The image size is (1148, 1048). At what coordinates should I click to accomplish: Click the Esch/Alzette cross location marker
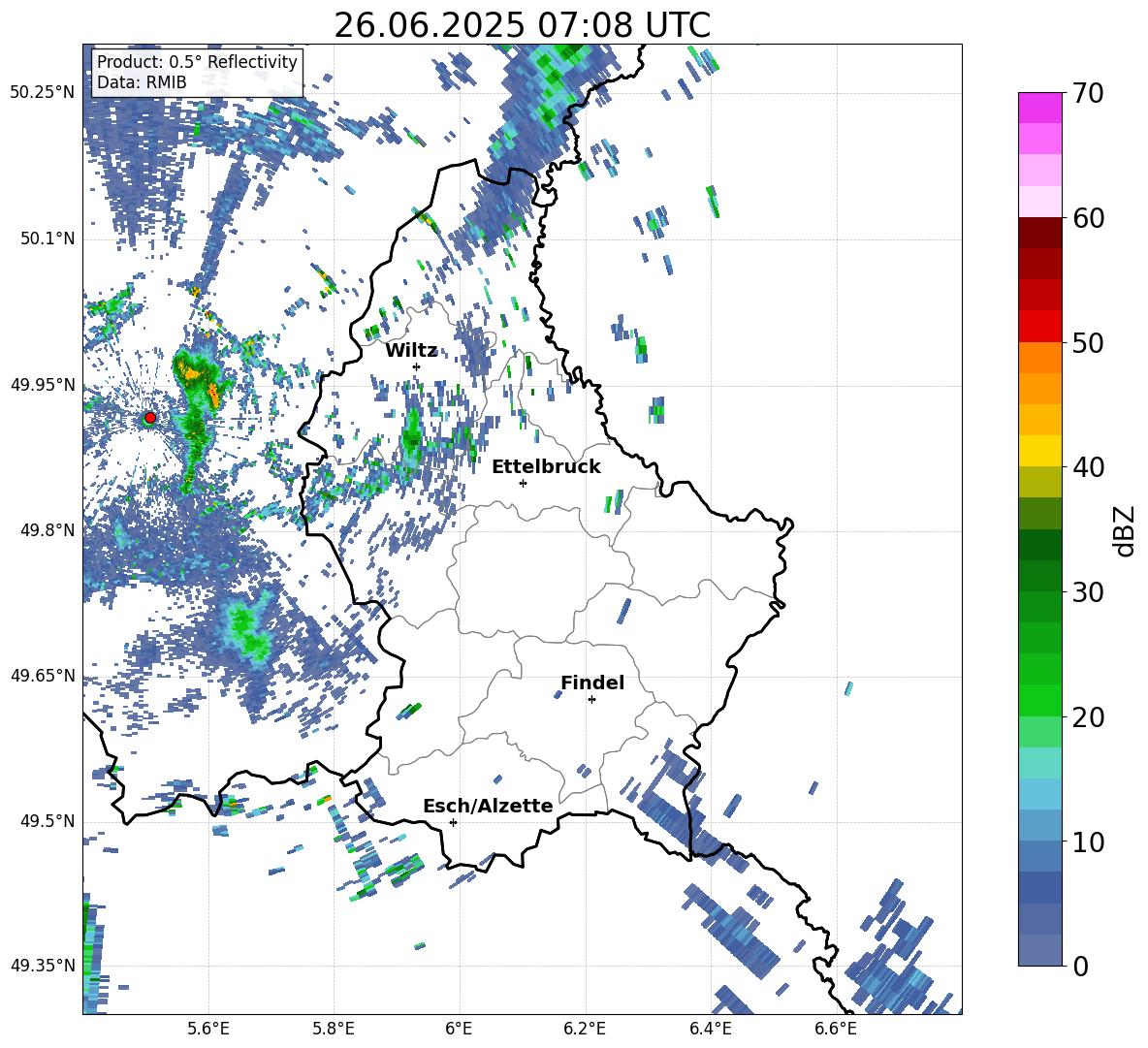point(453,822)
